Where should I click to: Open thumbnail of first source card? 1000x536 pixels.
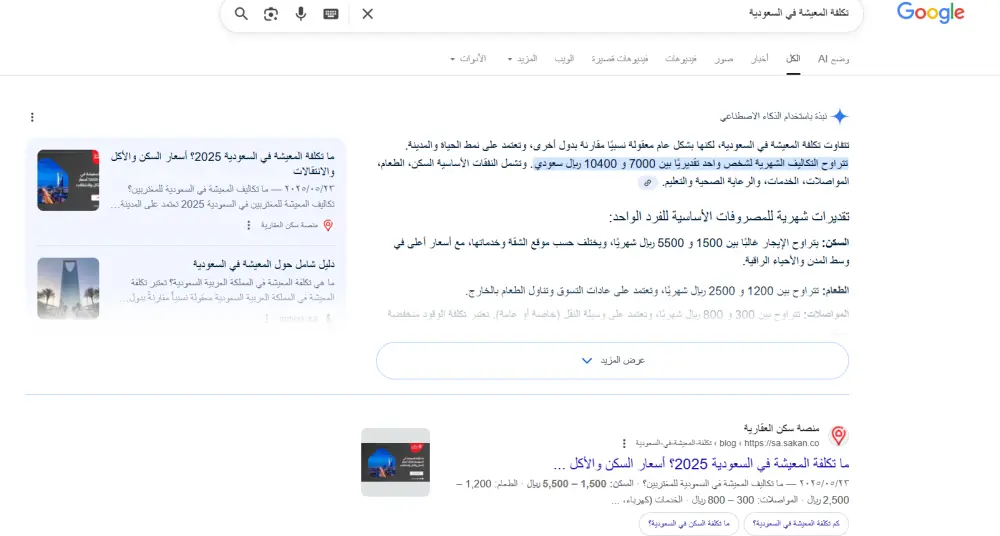pyautogui.click(x=68, y=180)
